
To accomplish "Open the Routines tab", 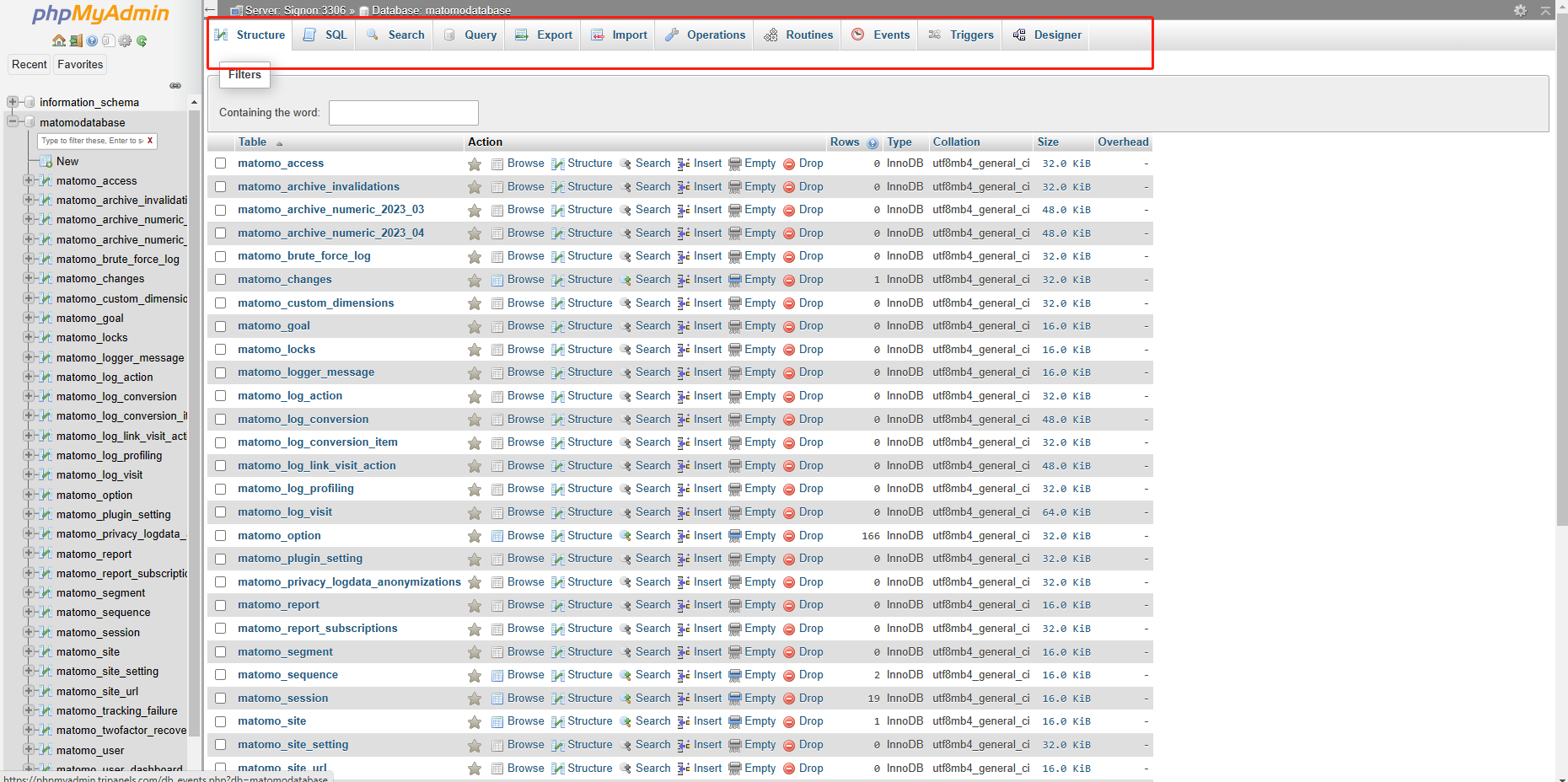I will [x=798, y=35].
